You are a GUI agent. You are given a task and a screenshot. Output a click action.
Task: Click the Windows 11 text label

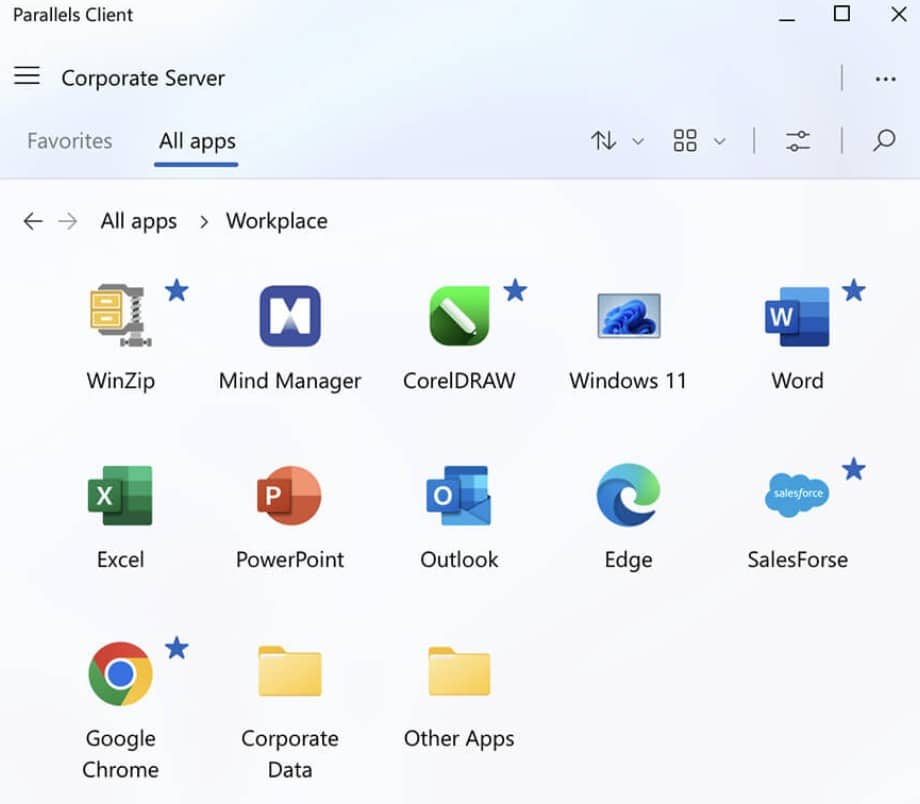pos(628,380)
